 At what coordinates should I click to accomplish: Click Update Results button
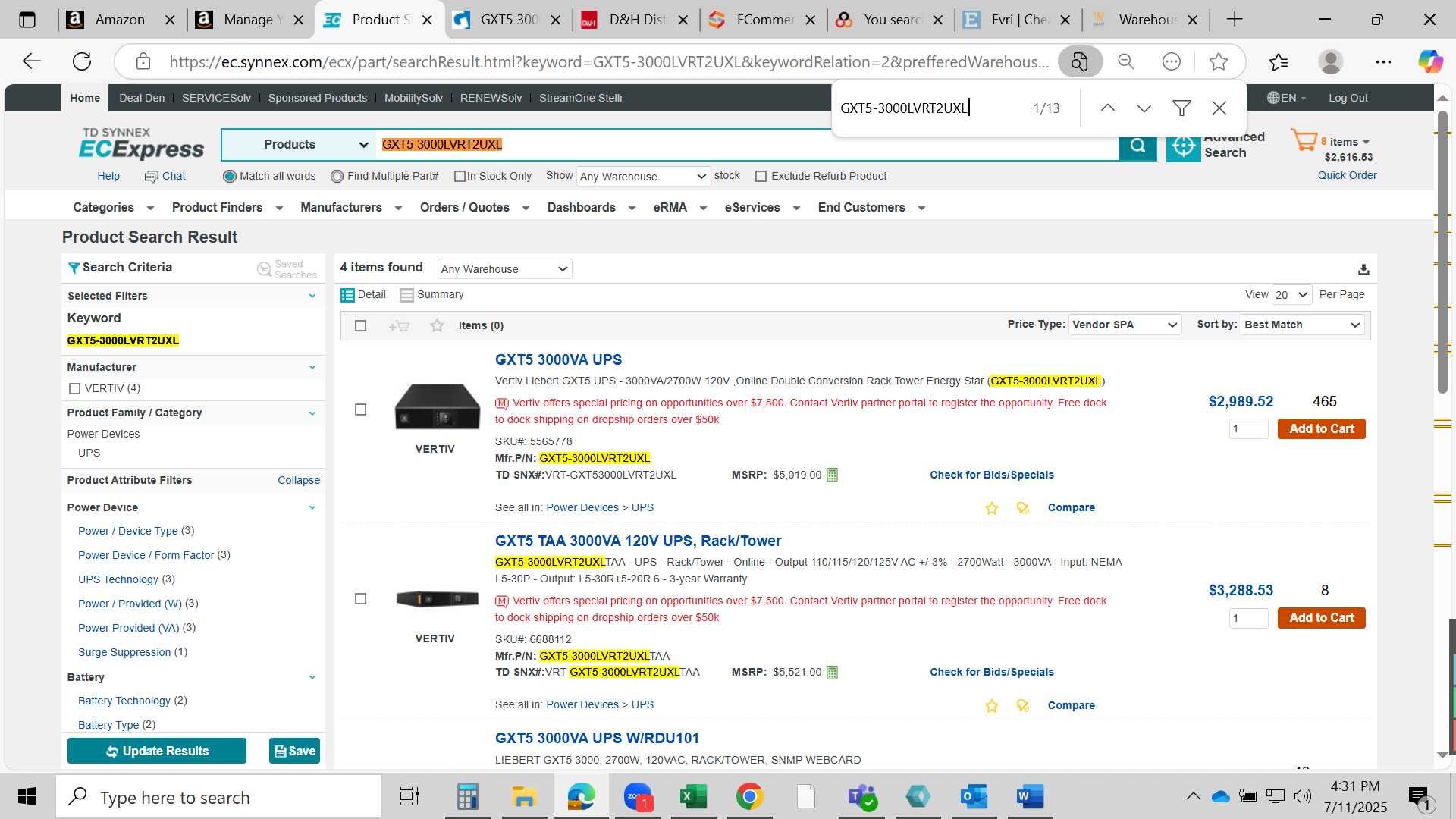pyautogui.click(x=157, y=752)
